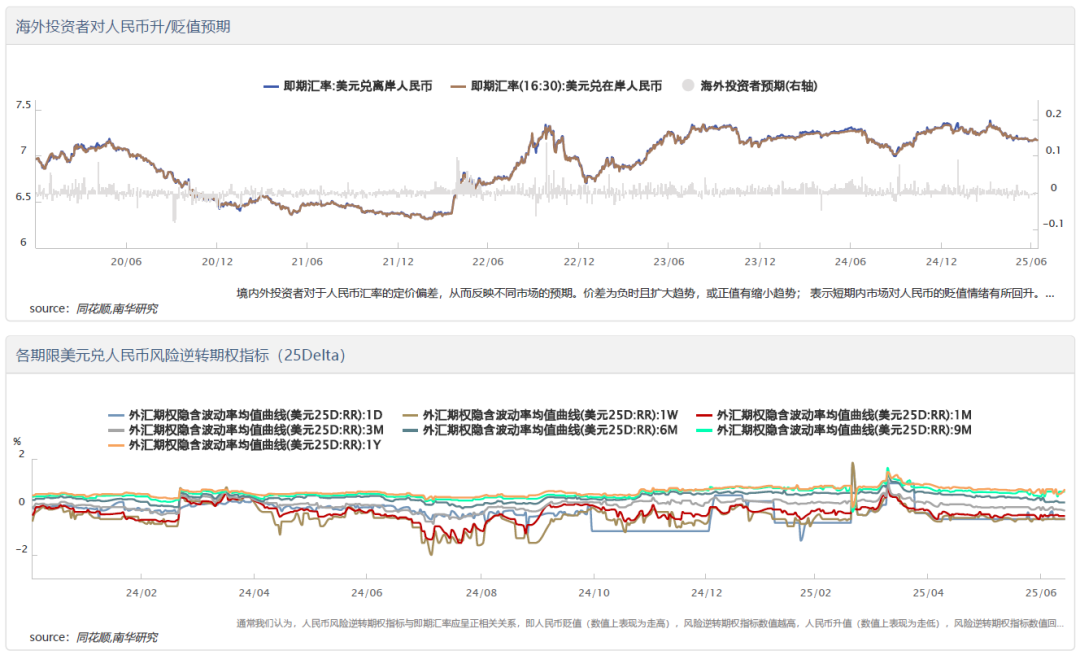Click the grey 海外投资者预期(右轴) legend dot
Image resolution: width=1080 pixels, height=655 pixels.
coord(687,85)
